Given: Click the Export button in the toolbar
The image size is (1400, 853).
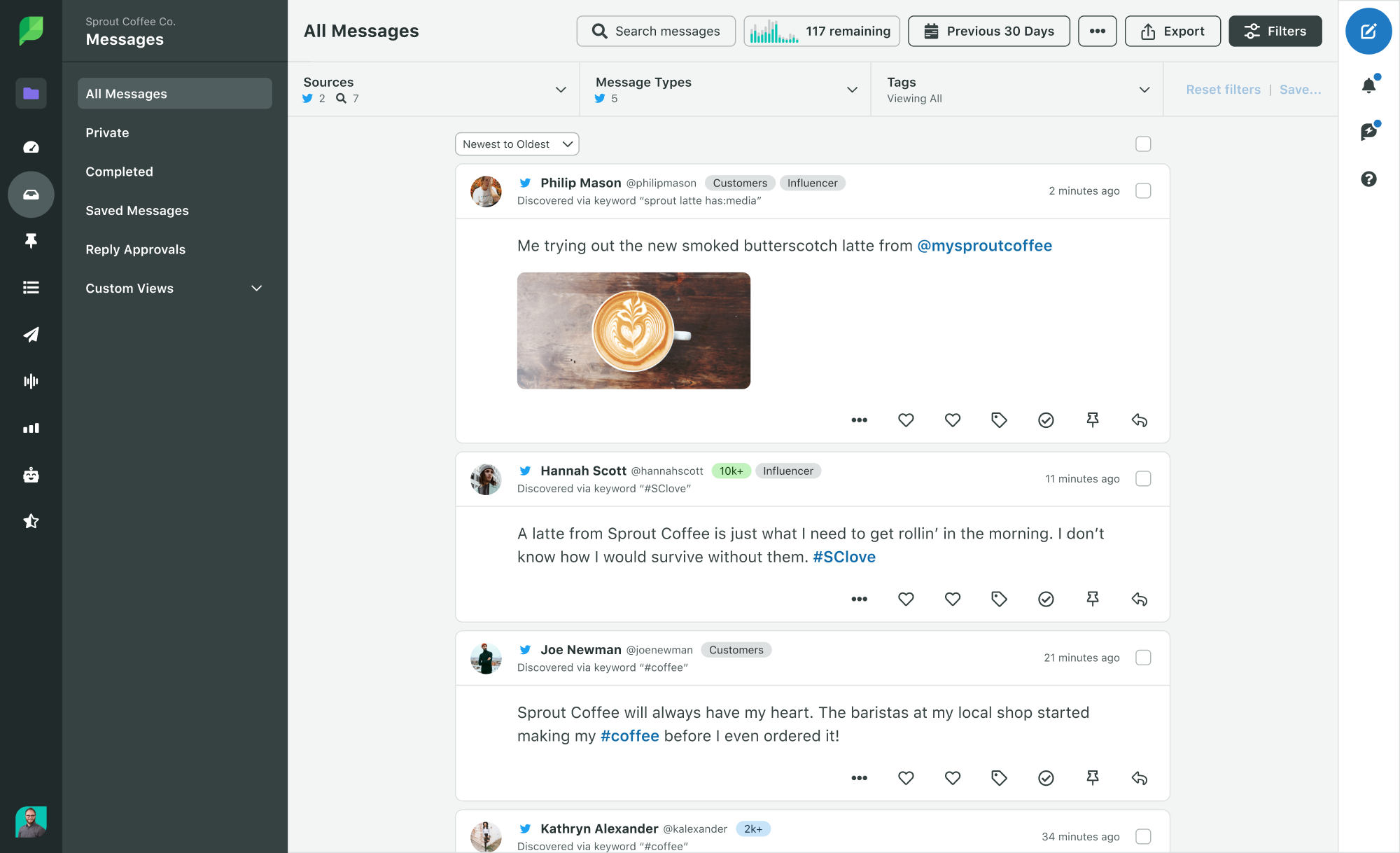Looking at the screenshot, I should pos(1172,30).
